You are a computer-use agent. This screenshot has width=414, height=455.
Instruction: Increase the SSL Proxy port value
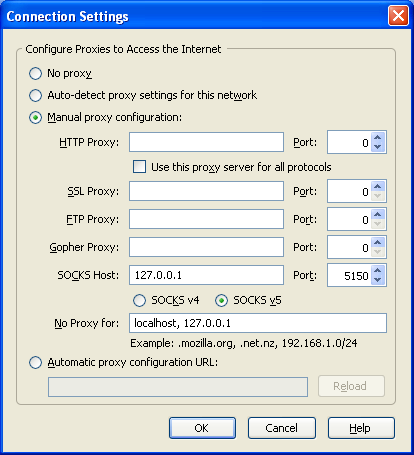point(377,186)
